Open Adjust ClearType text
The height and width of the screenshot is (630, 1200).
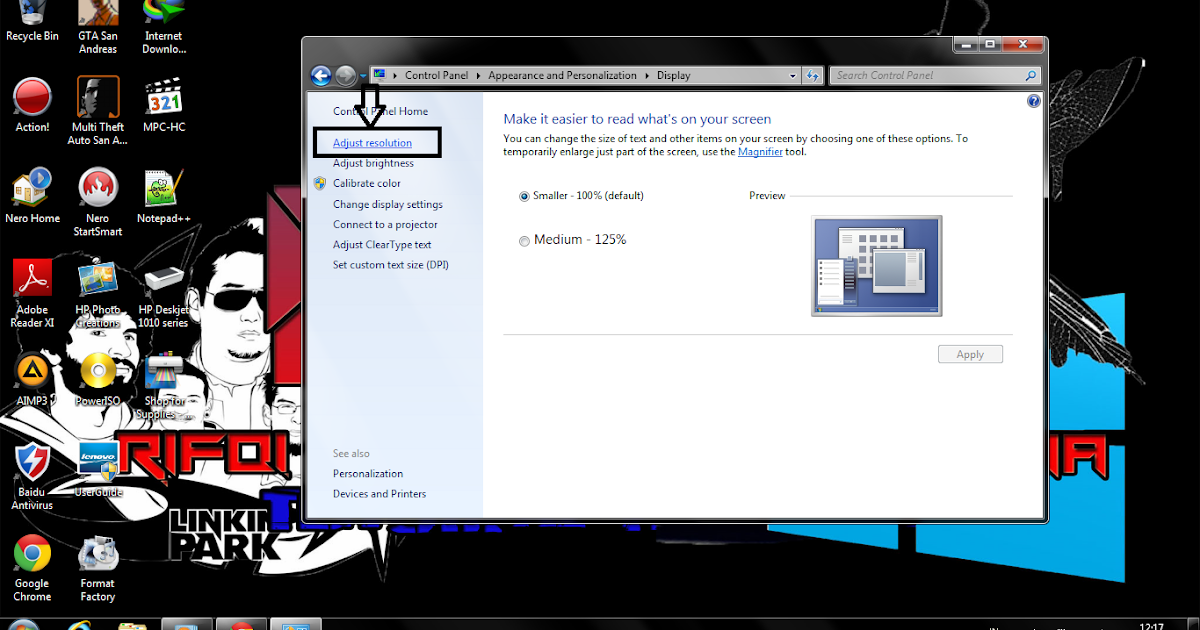[x=382, y=244]
